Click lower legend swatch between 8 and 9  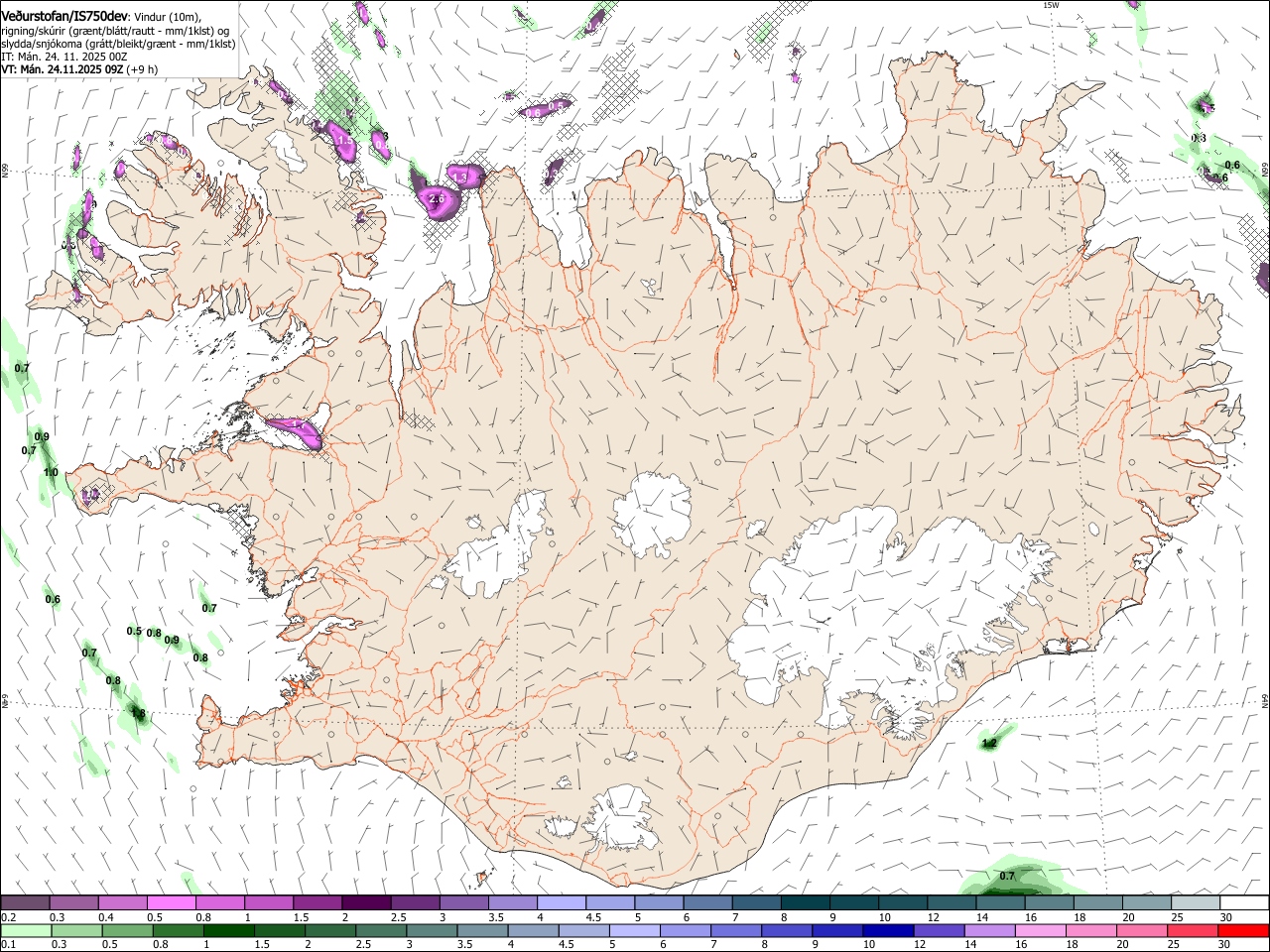(787, 930)
